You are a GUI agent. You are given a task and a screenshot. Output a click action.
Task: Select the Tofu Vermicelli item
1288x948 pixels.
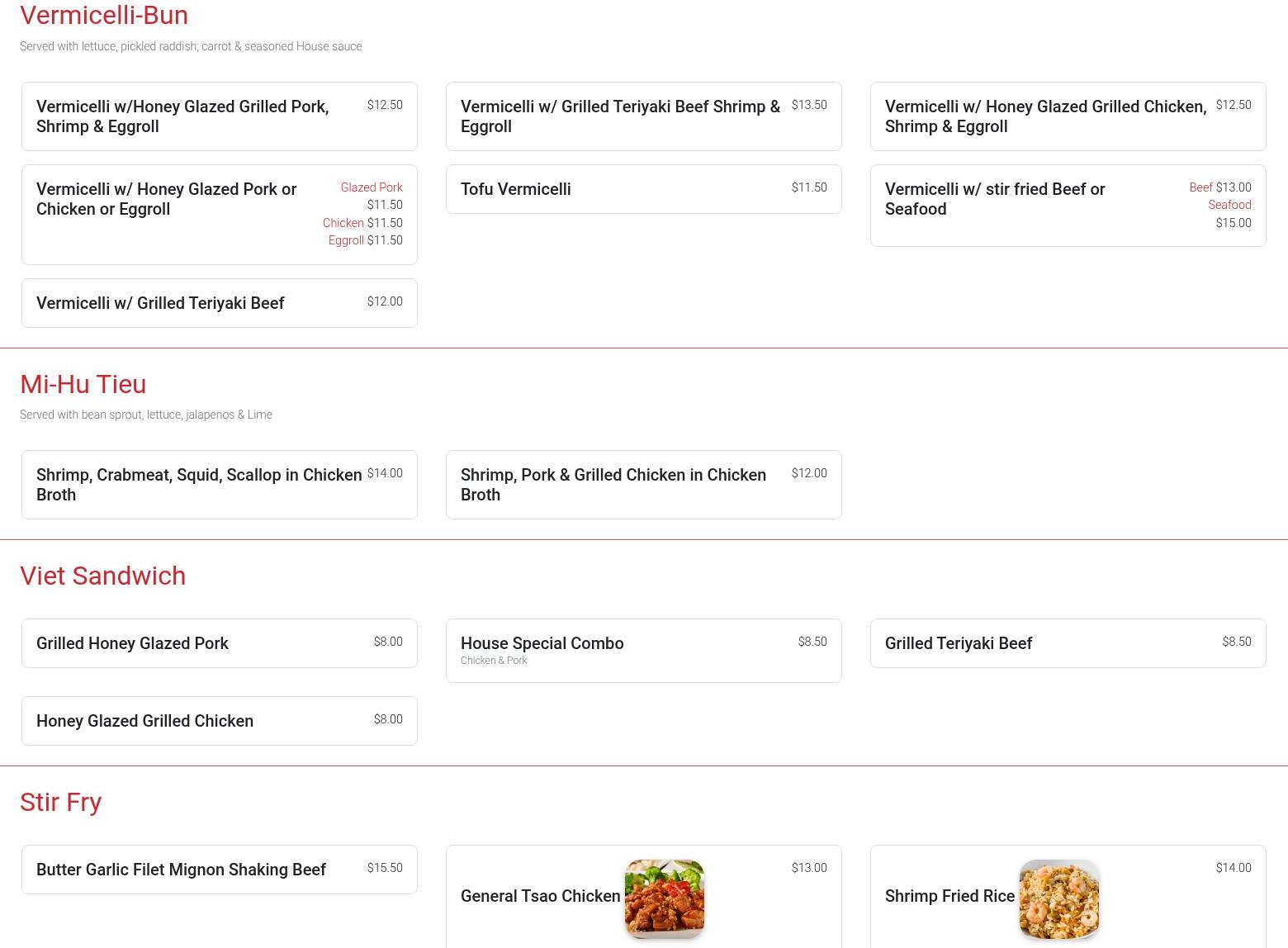[644, 189]
